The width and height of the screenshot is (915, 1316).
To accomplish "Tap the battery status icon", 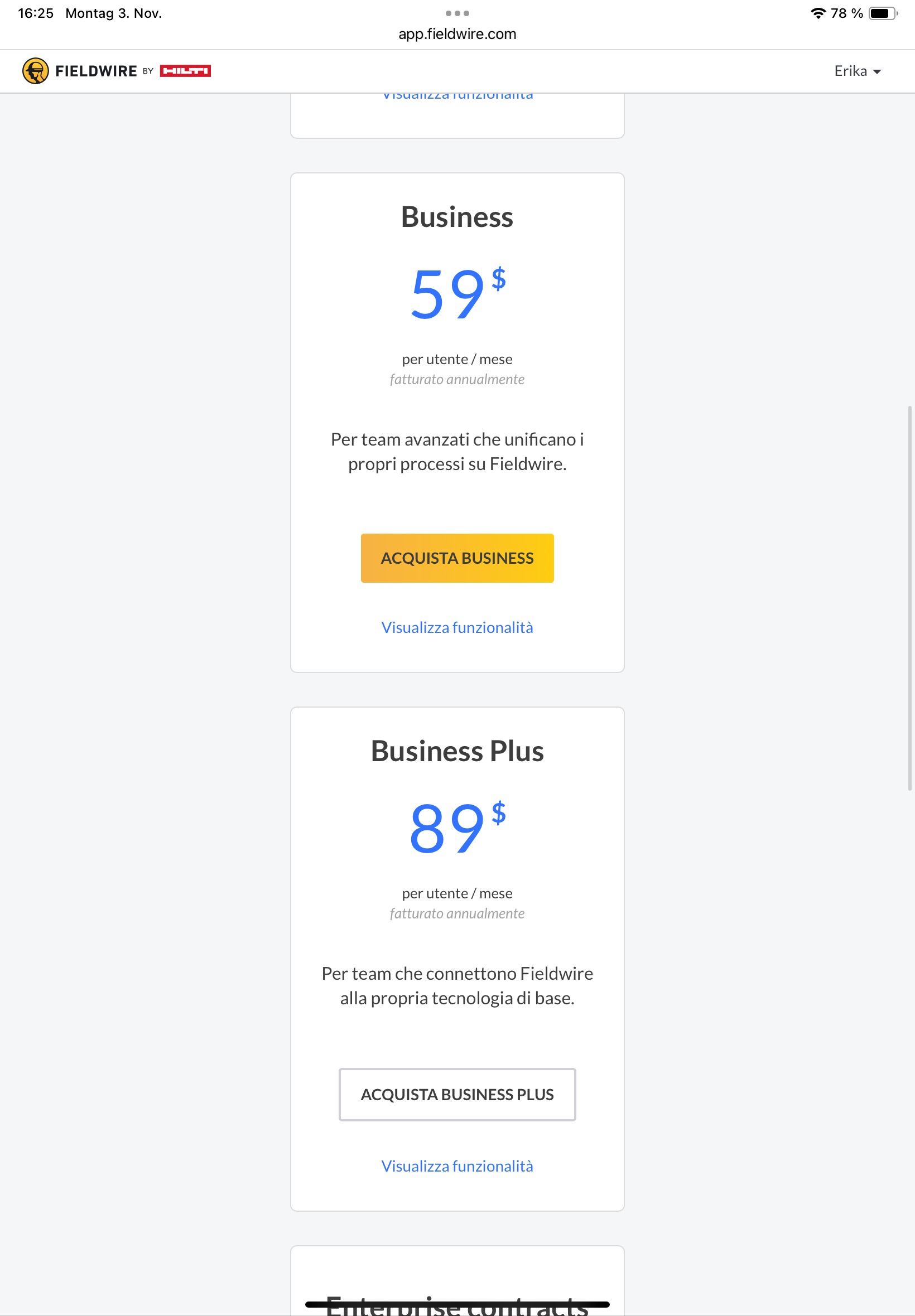I will [x=882, y=13].
